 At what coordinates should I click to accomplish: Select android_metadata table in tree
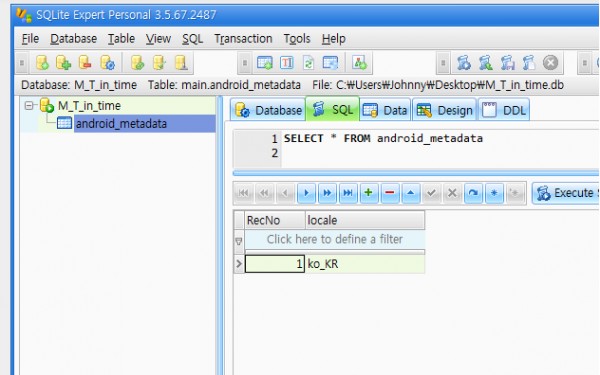click(121, 124)
